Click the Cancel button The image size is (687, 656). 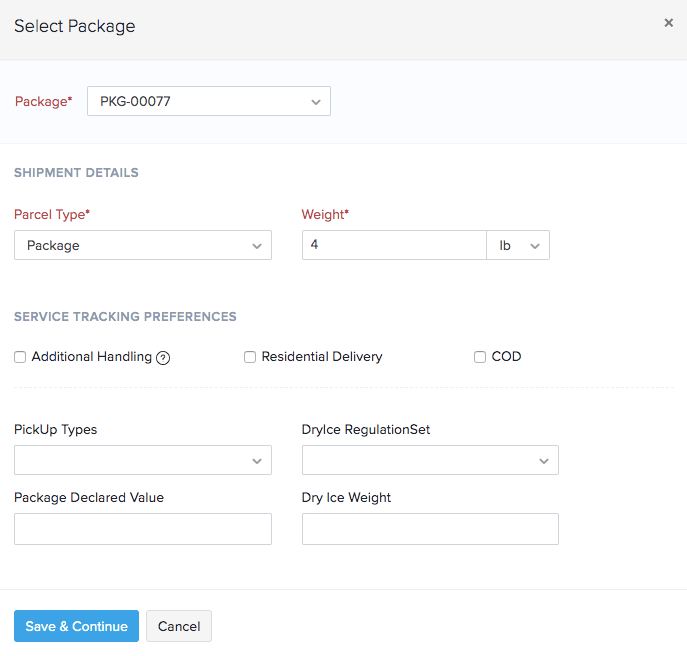click(179, 626)
